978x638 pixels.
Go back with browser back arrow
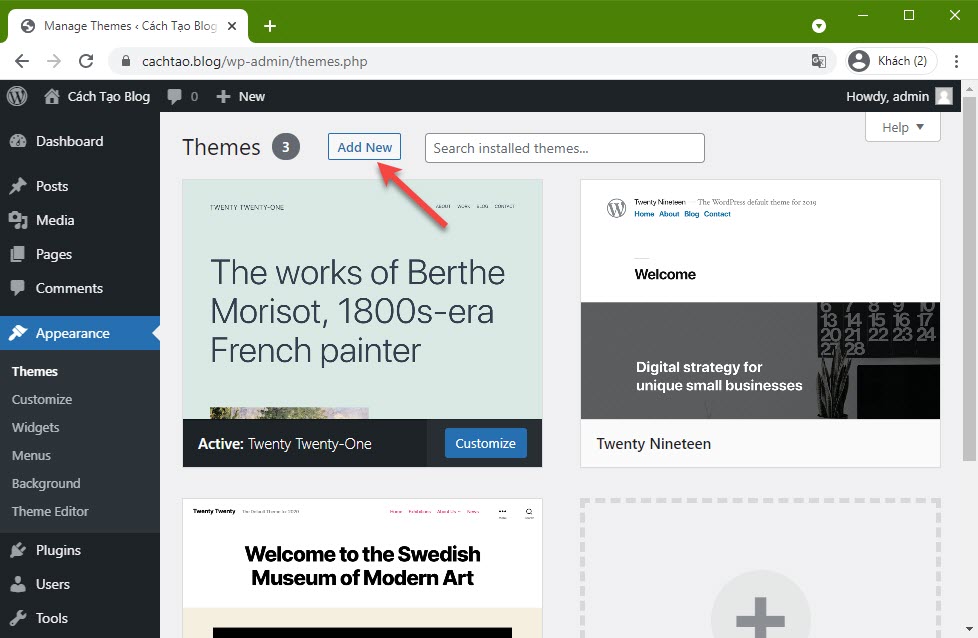(x=22, y=61)
